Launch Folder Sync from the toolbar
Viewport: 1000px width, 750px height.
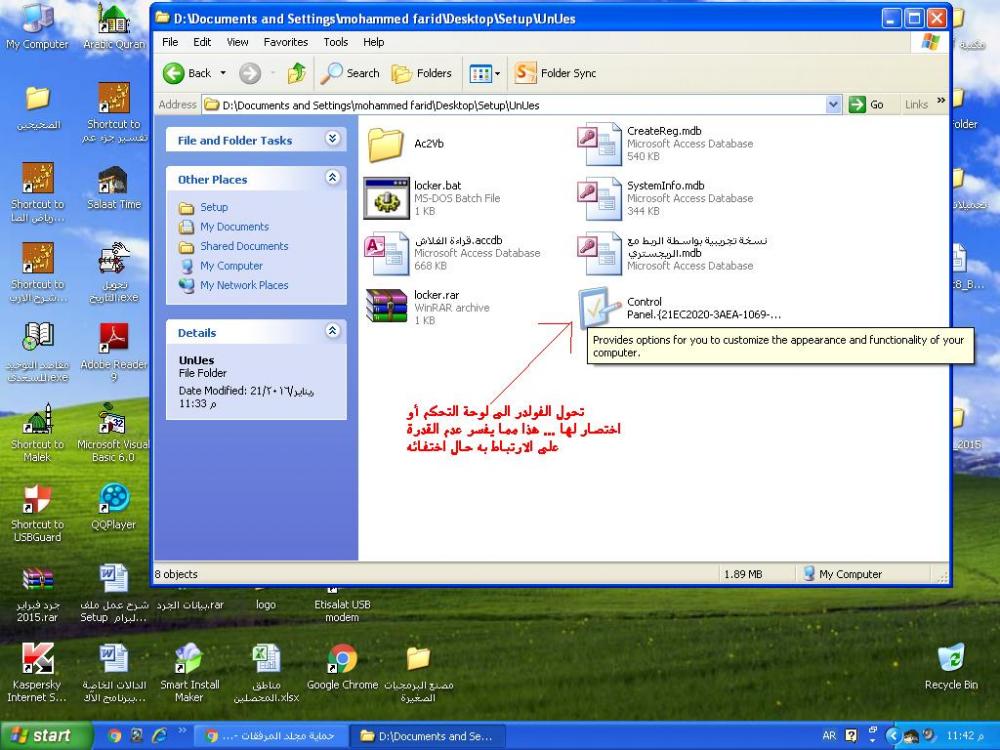555,73
